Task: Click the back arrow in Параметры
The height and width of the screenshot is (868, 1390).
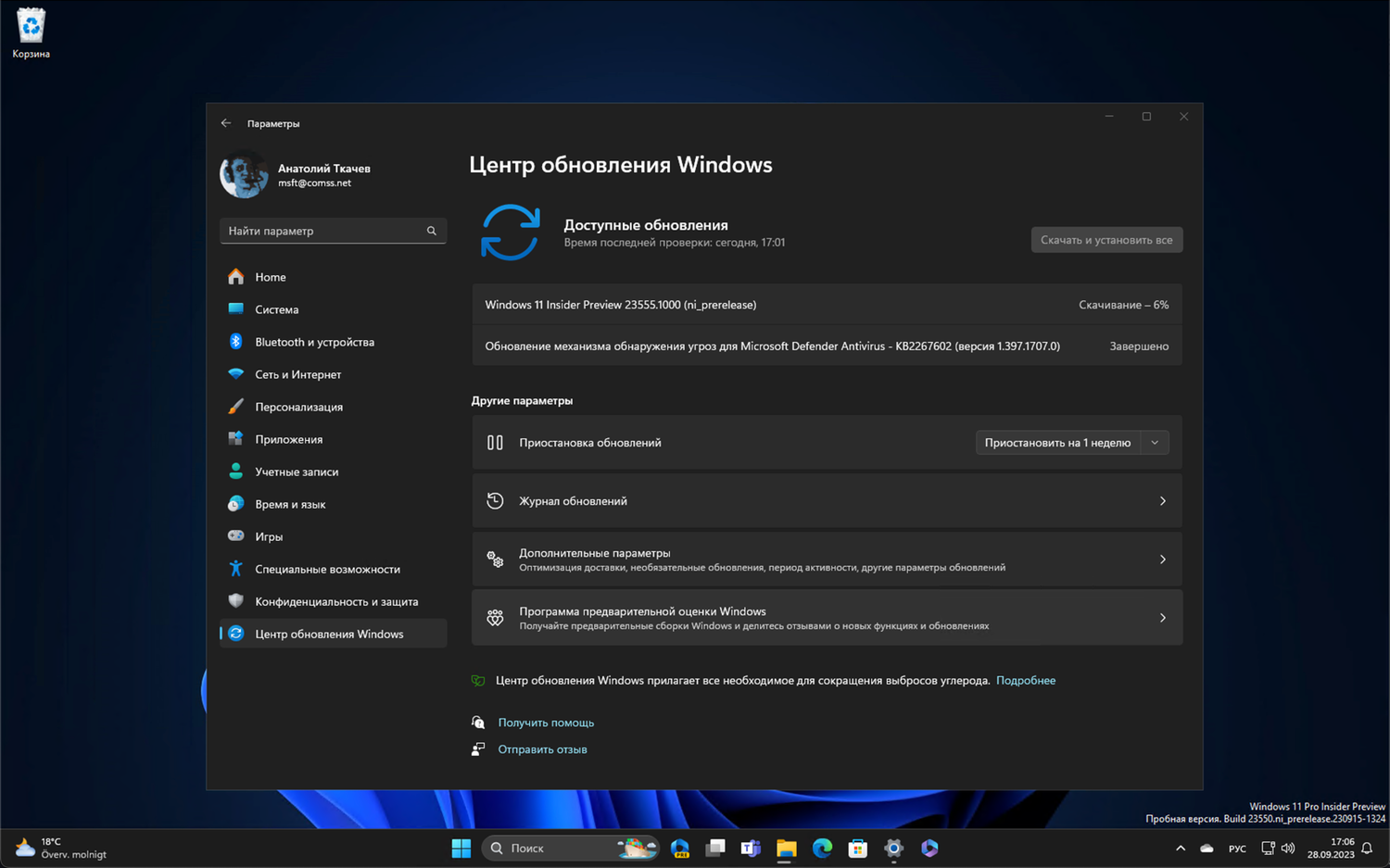Action: coord(226,122)
